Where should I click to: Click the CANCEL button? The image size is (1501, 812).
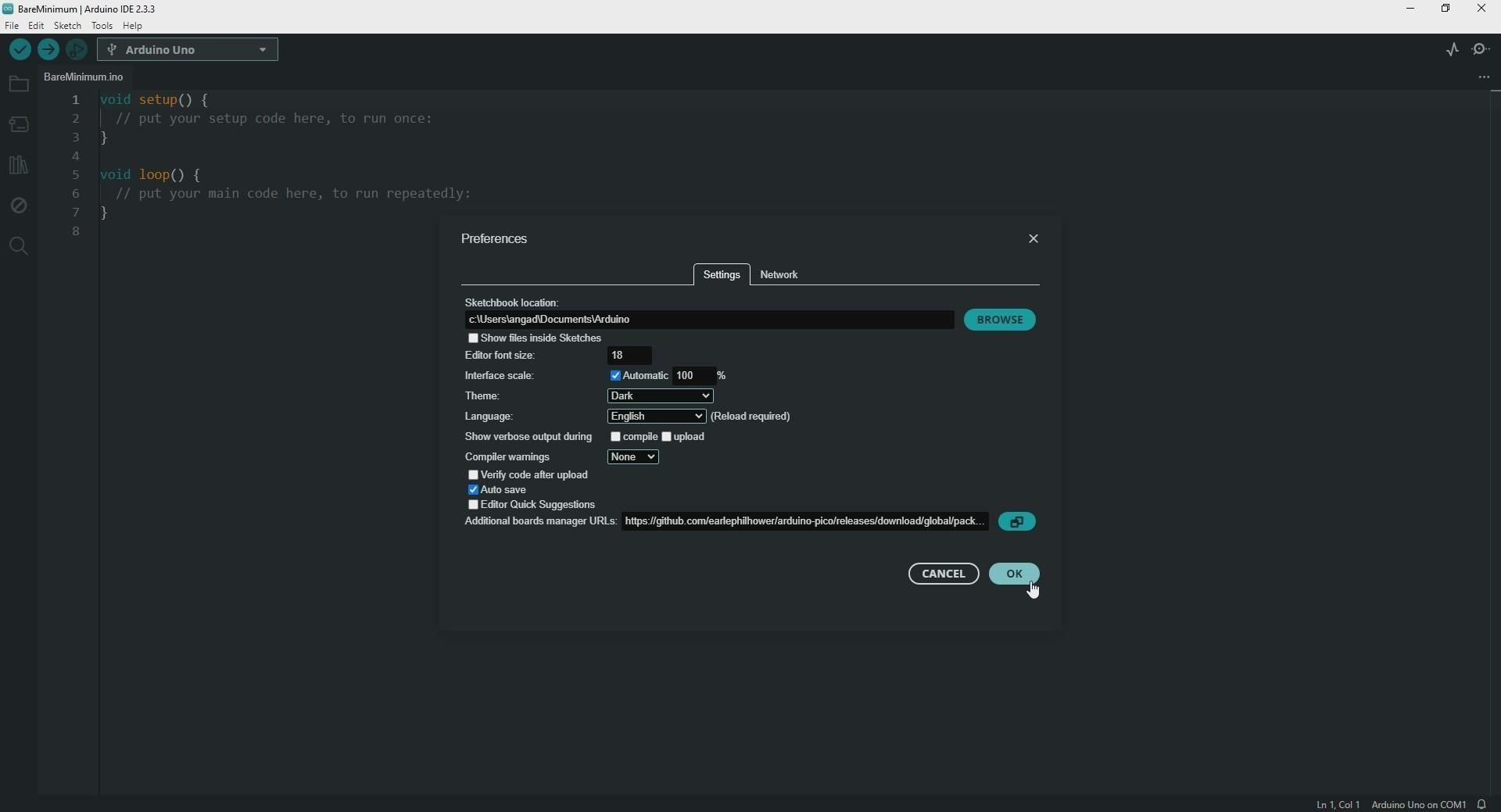tap(944, 574)
